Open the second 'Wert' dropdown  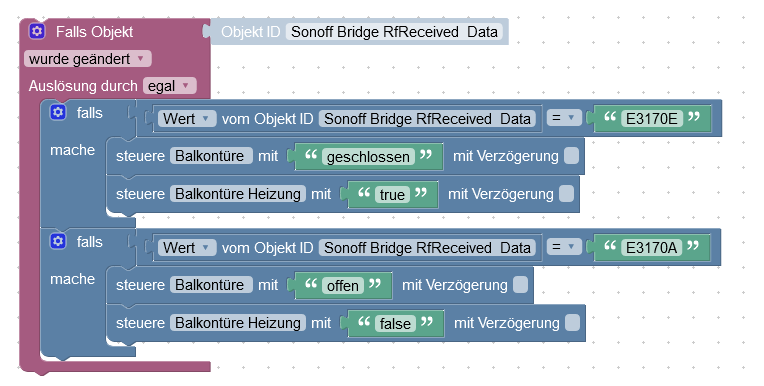[187, 248]
